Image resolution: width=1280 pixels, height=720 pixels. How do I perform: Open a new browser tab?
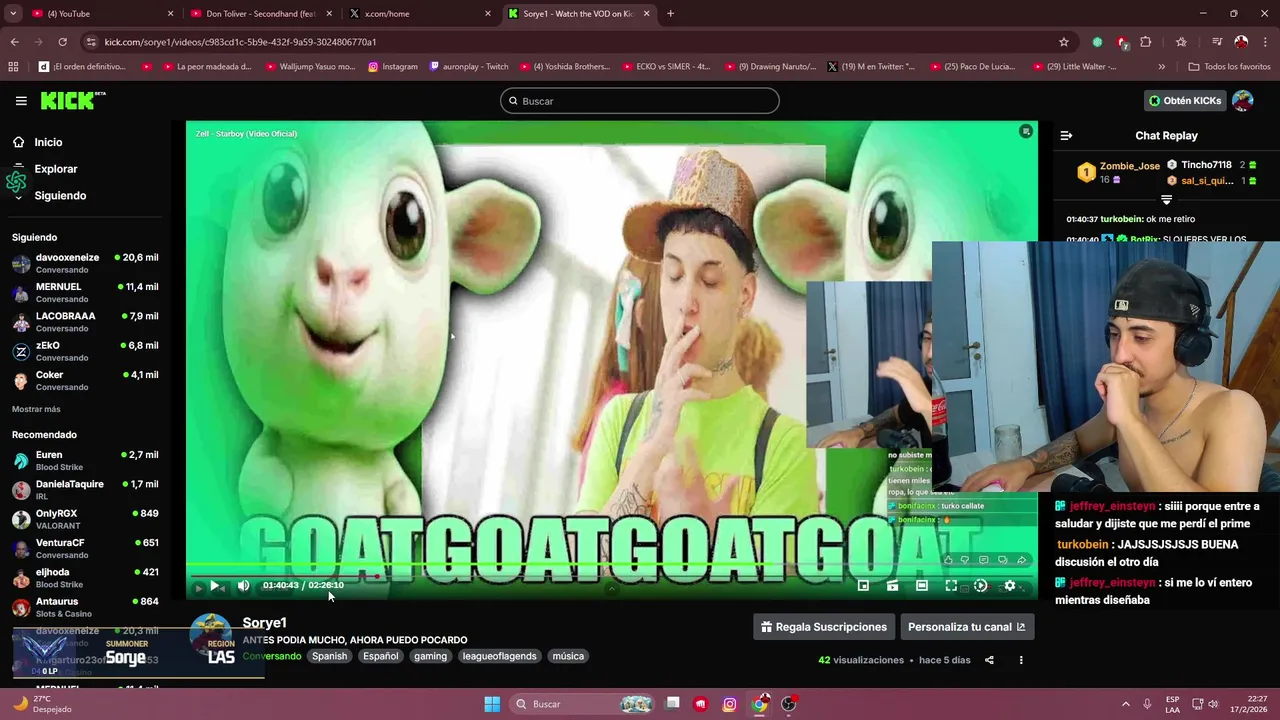(670, 13)
